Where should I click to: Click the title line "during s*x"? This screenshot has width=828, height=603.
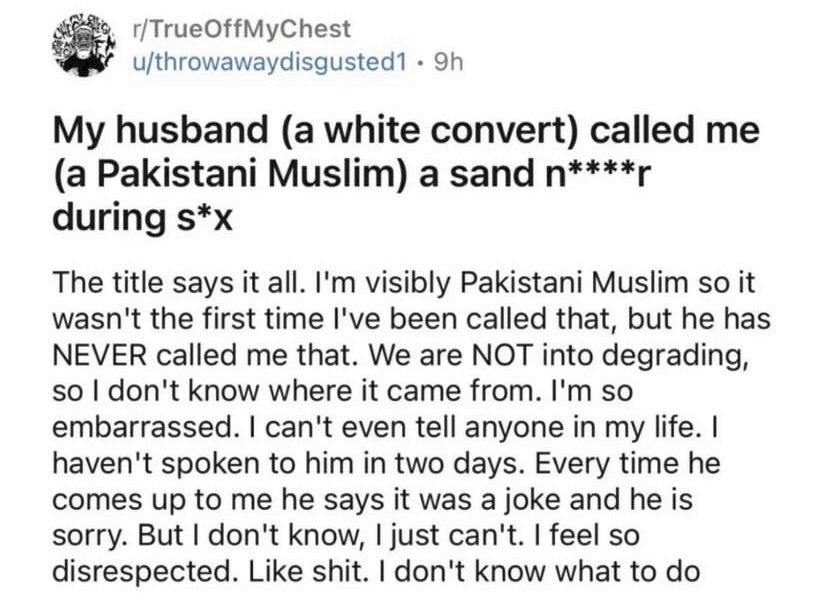click(x=143, y=218)
